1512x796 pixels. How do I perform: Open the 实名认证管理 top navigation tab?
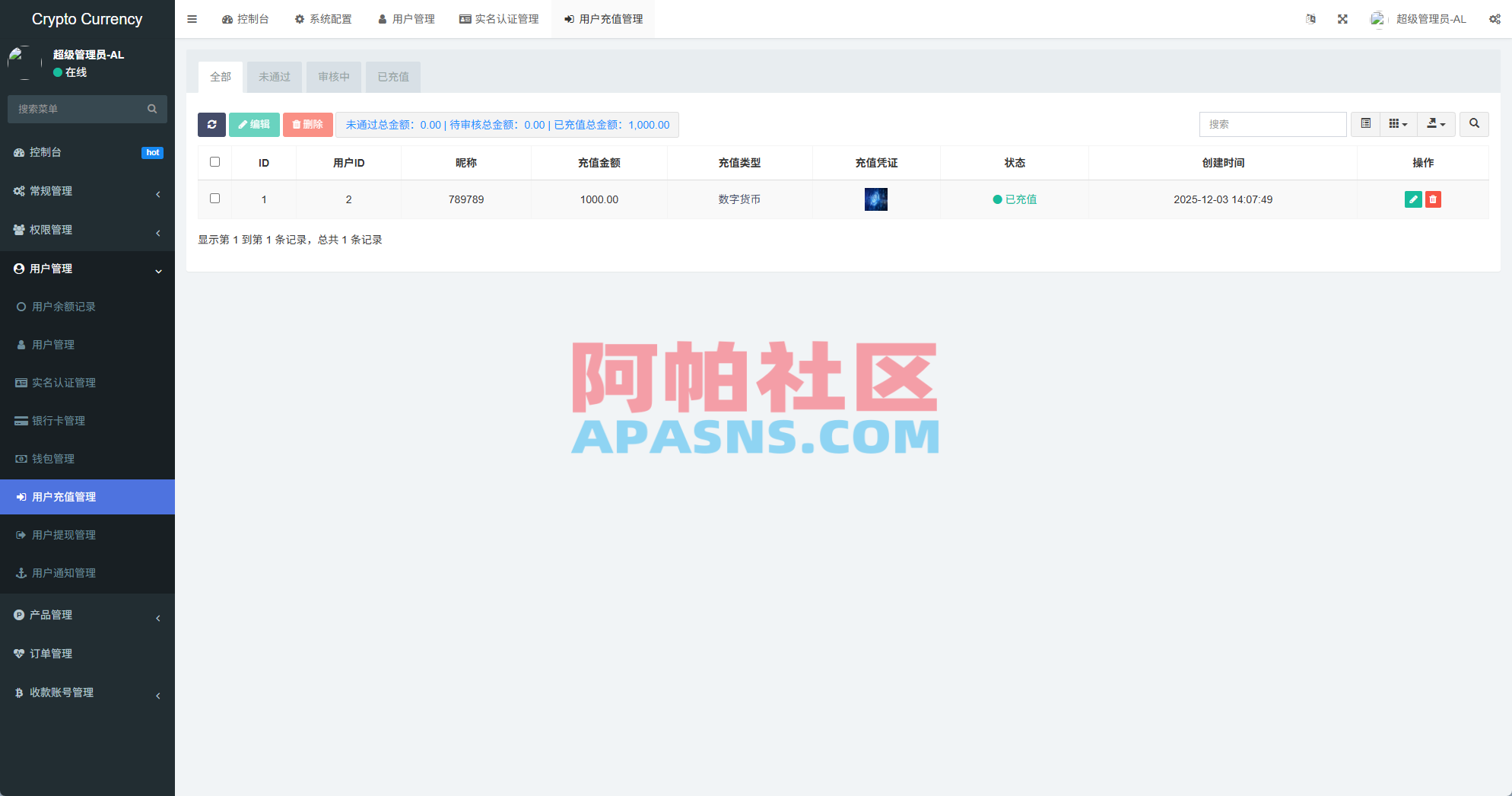tap(499, 19)
